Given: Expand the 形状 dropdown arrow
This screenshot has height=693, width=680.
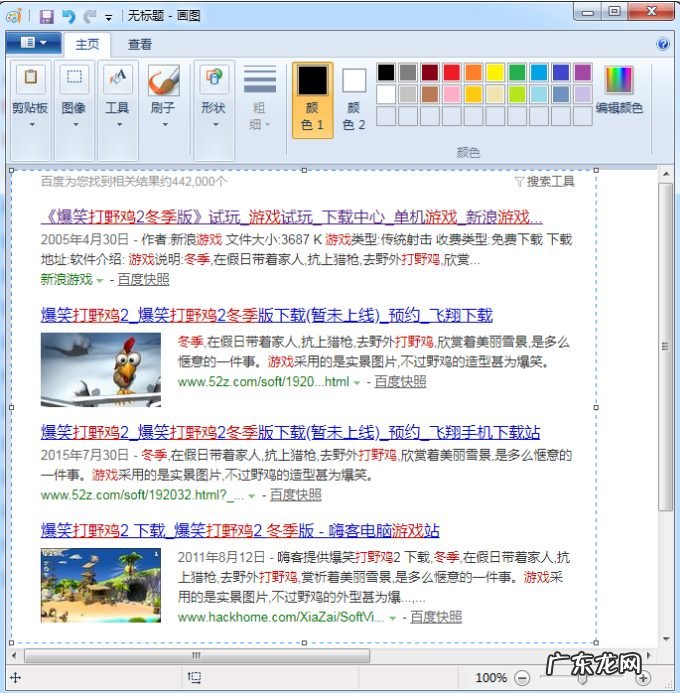Looking at the screenshot, I should tap(215, 125).
